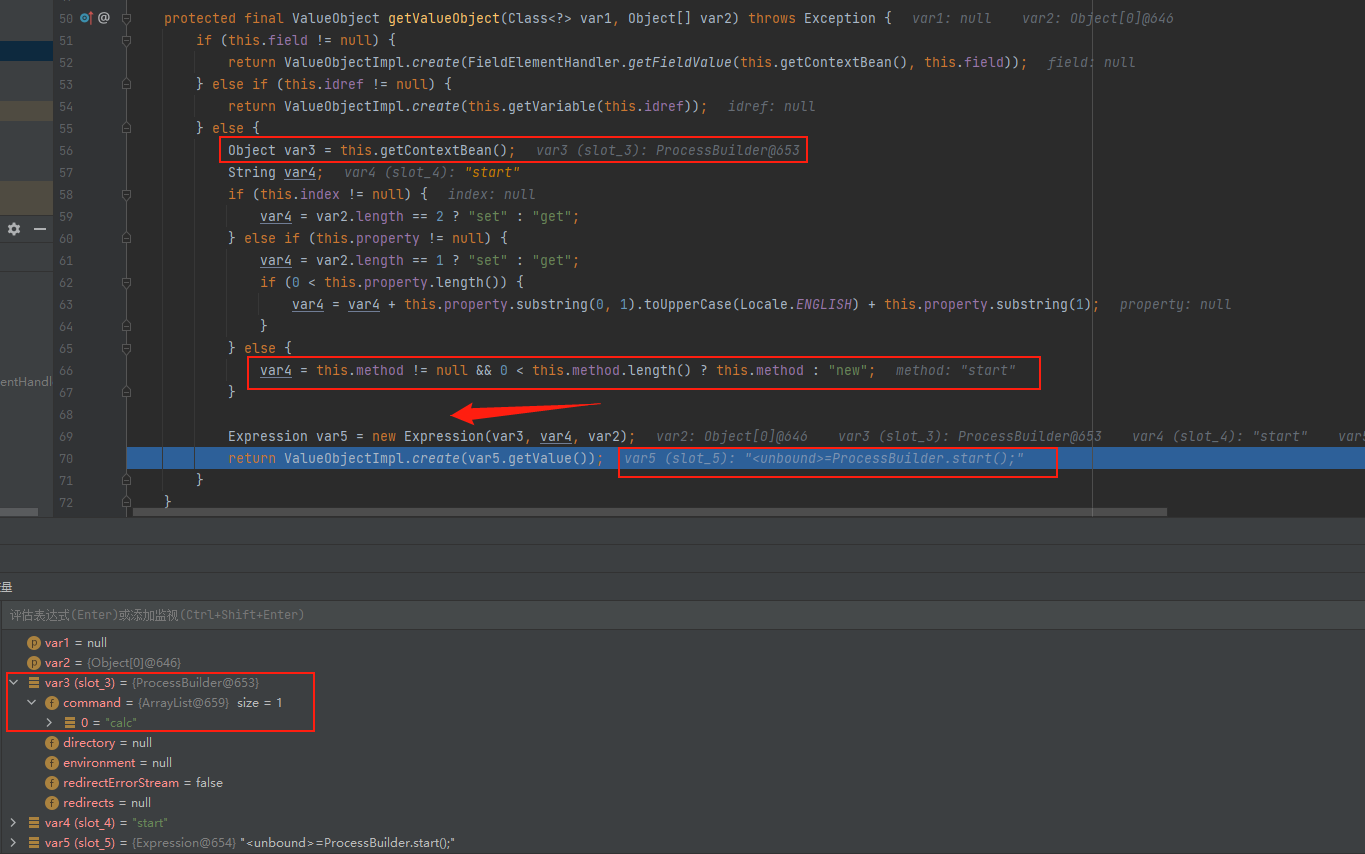Click line number 70 in the gutter

click(x=66, y=458)
